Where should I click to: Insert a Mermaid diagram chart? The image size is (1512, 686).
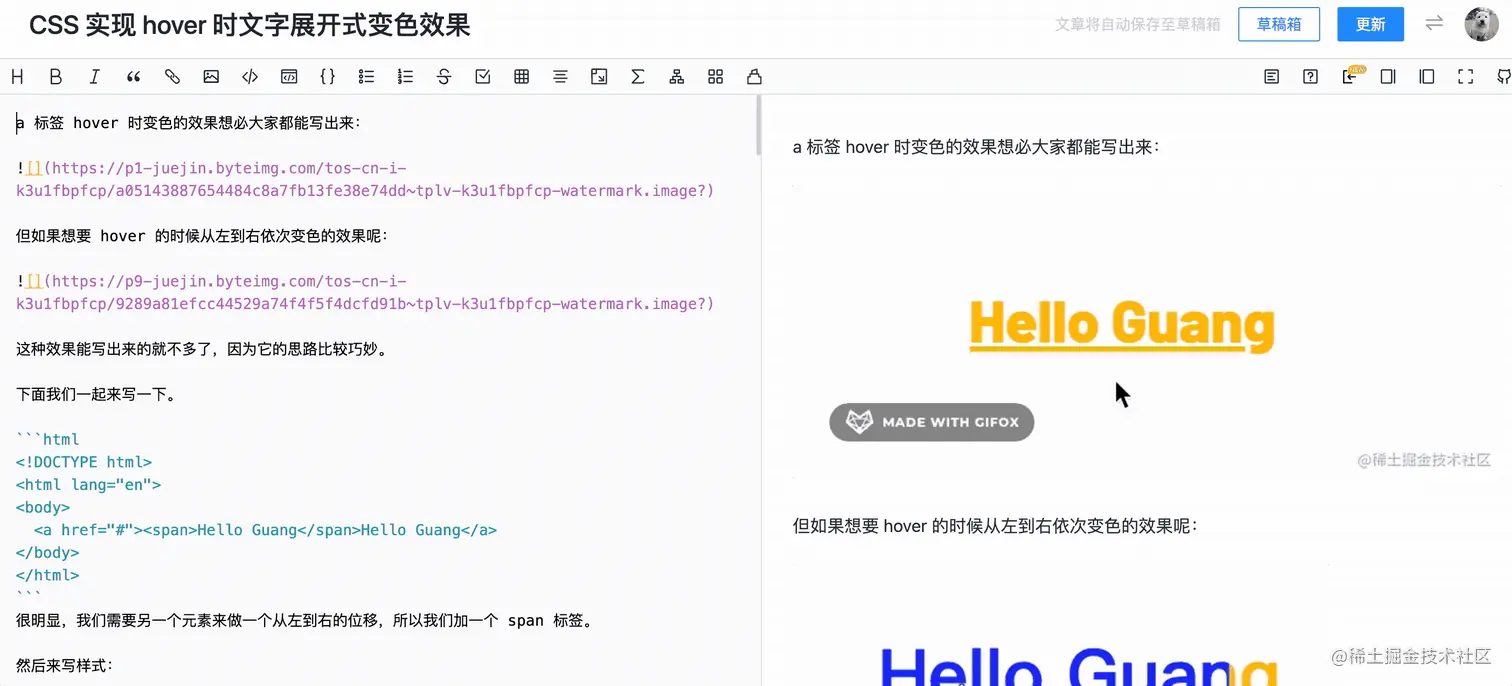[677, 77]
